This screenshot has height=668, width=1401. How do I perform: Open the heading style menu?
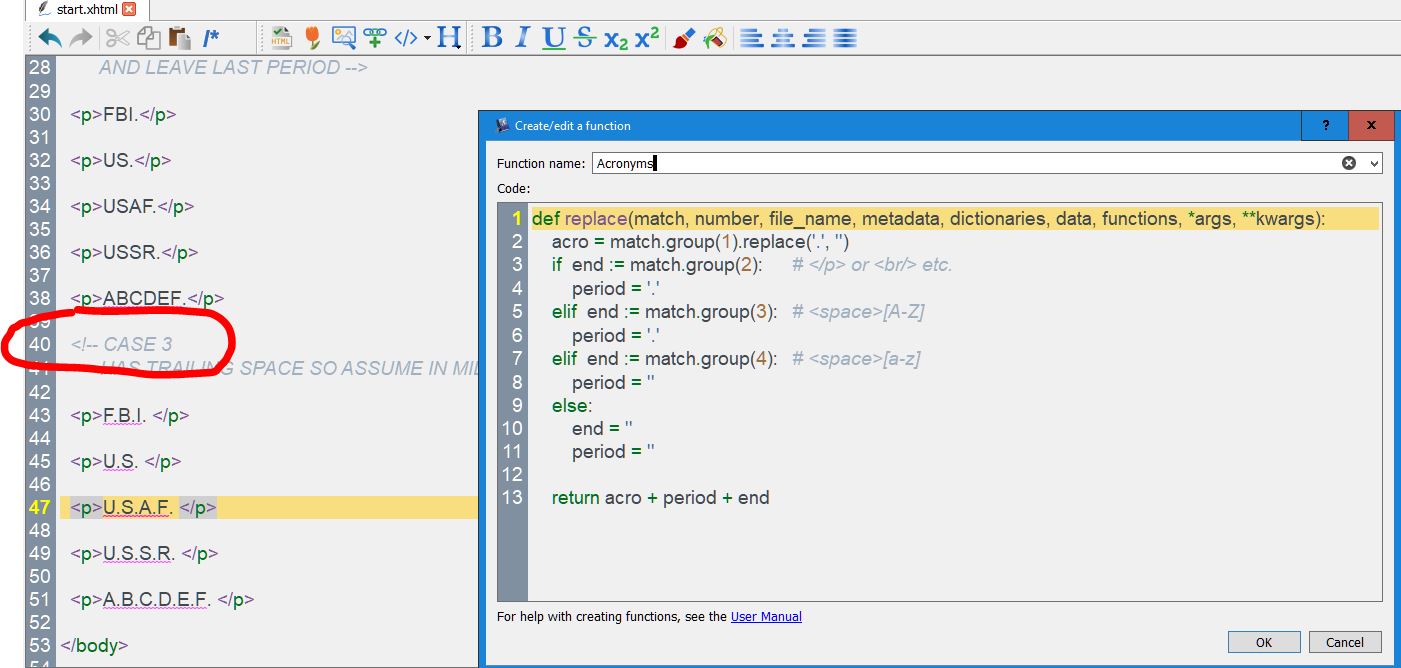point(449,38)
